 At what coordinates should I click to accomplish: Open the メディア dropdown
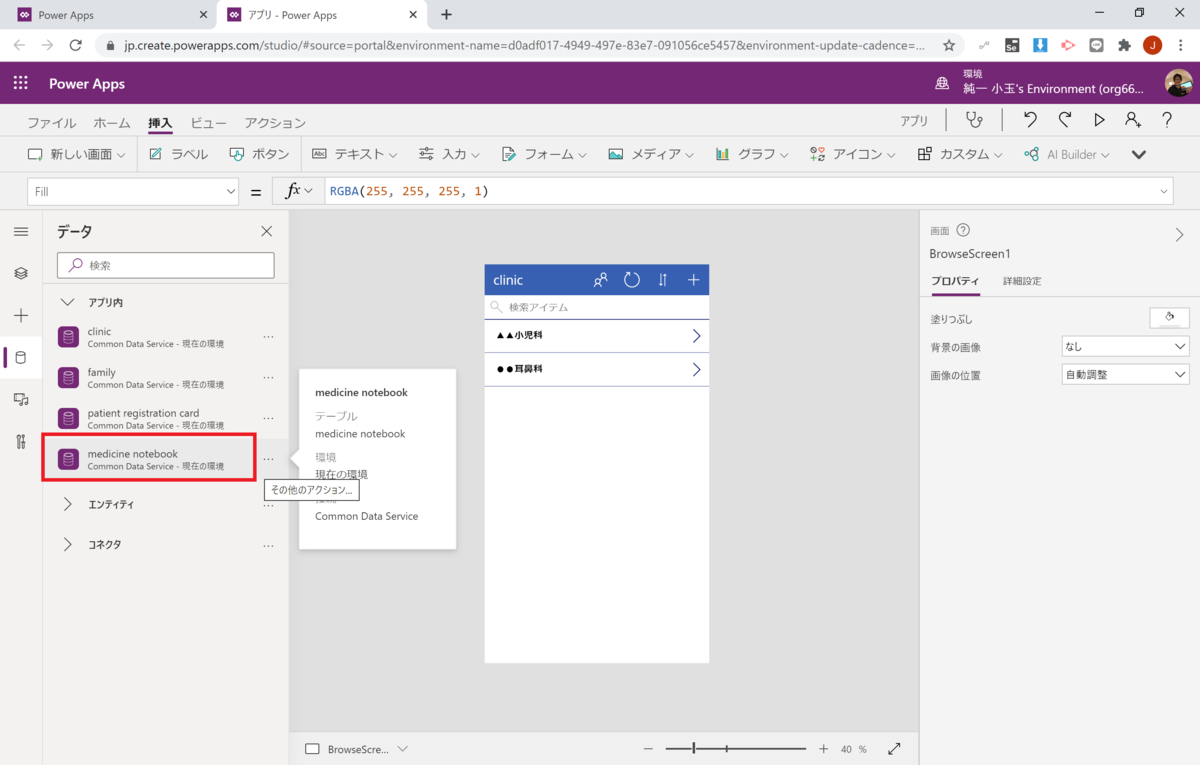[x=652, y=154]
